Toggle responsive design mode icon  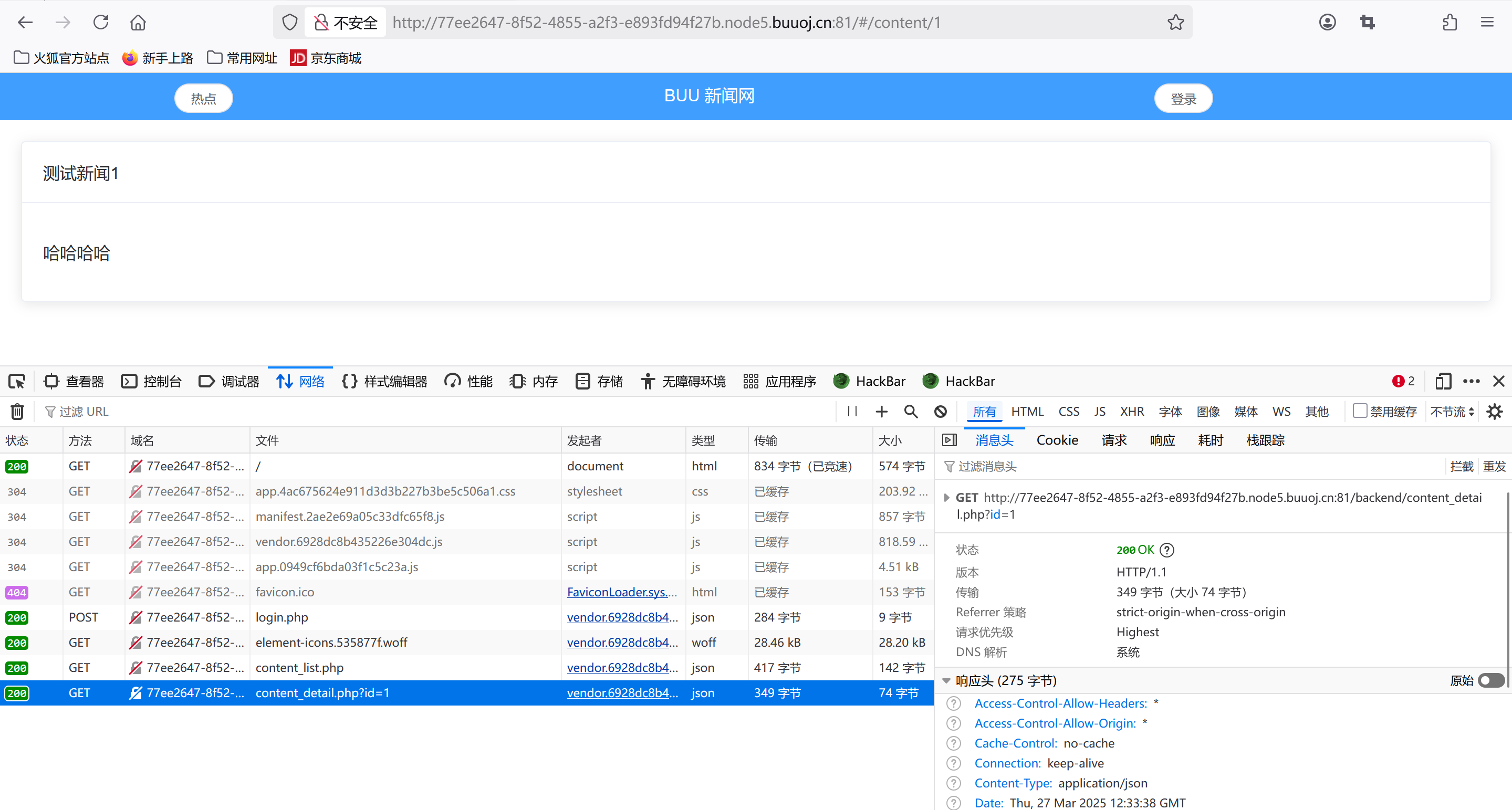pyautogui.click(x=1443, y=381)
